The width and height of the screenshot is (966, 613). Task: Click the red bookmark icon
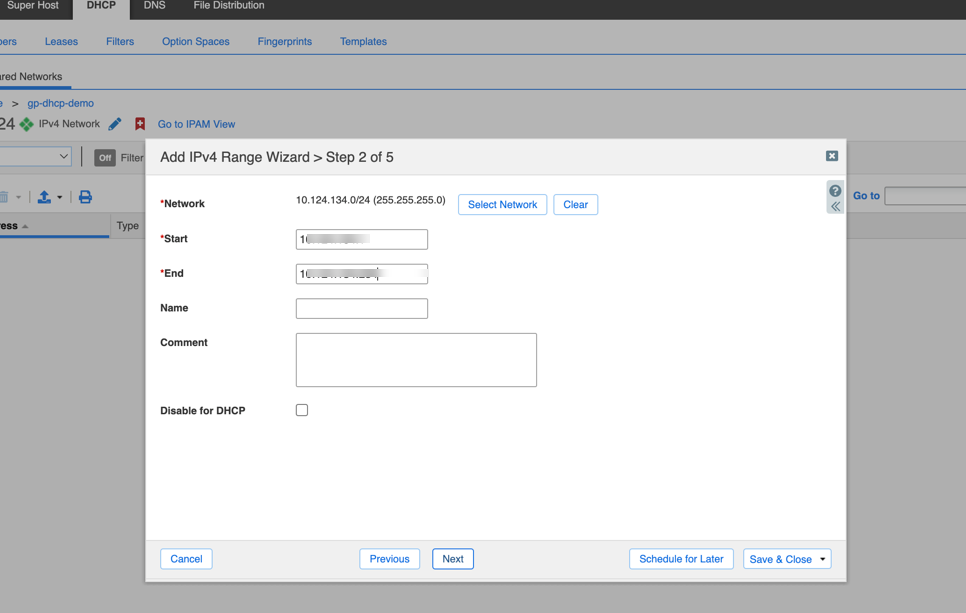pos(140,124)
